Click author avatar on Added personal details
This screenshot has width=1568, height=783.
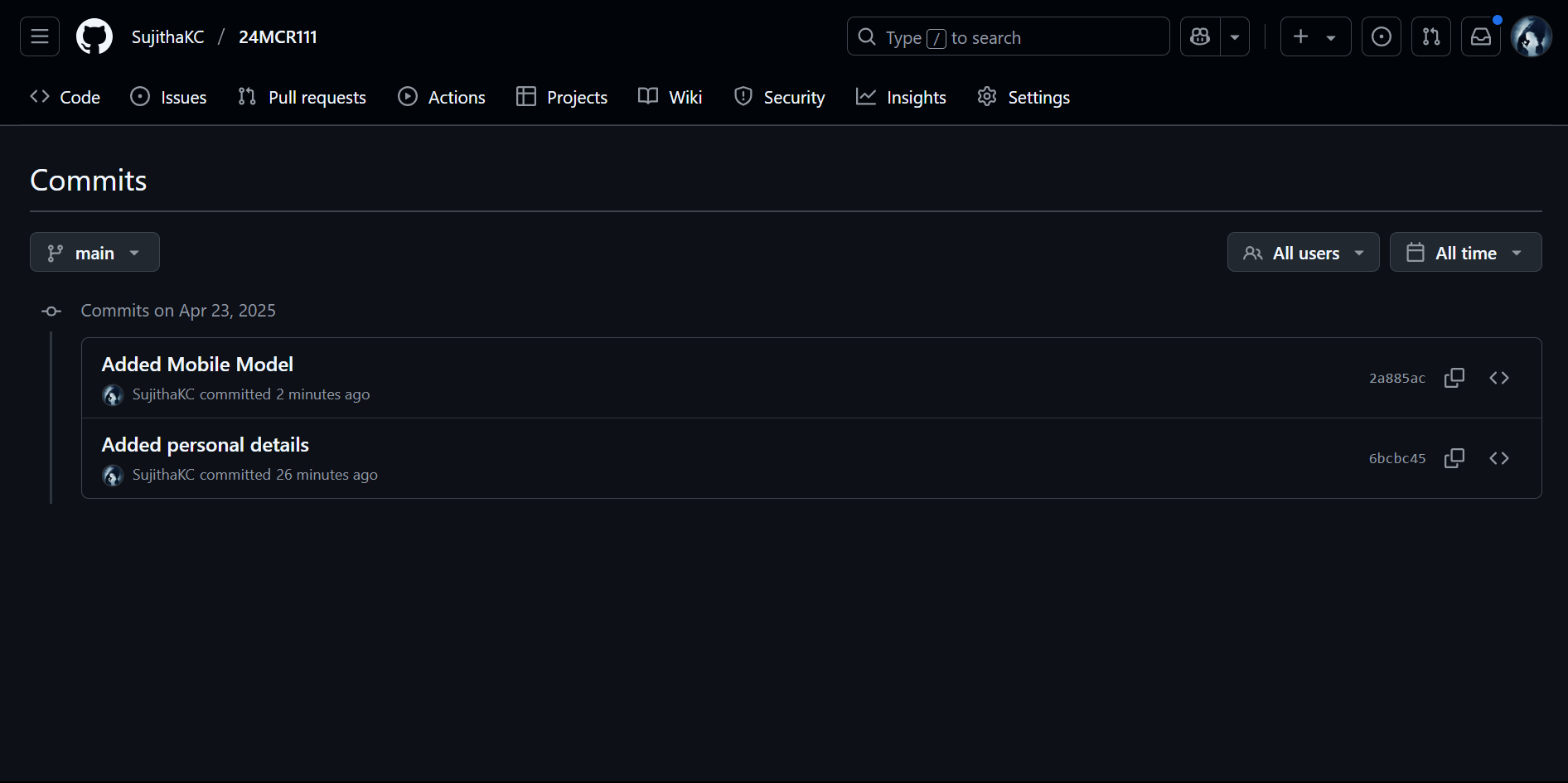tap(113, 476)
